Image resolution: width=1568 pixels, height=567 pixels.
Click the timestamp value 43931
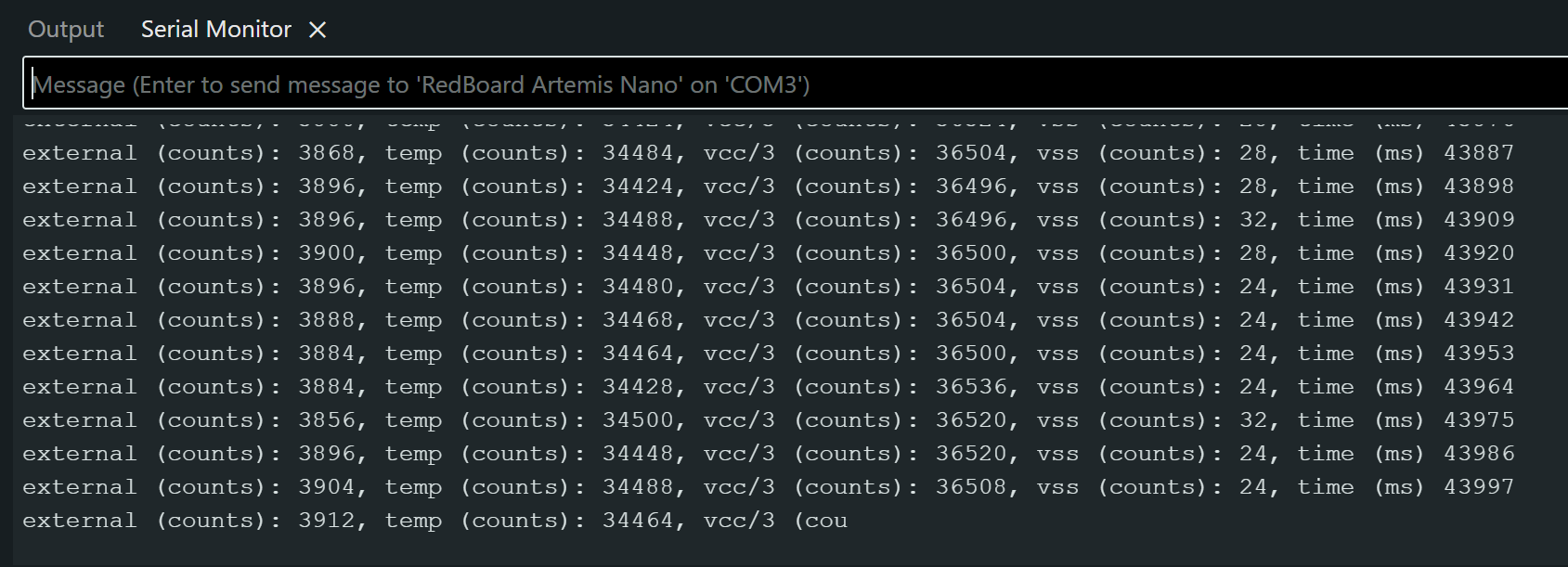pyautogui.click(x=1478, y=287)
